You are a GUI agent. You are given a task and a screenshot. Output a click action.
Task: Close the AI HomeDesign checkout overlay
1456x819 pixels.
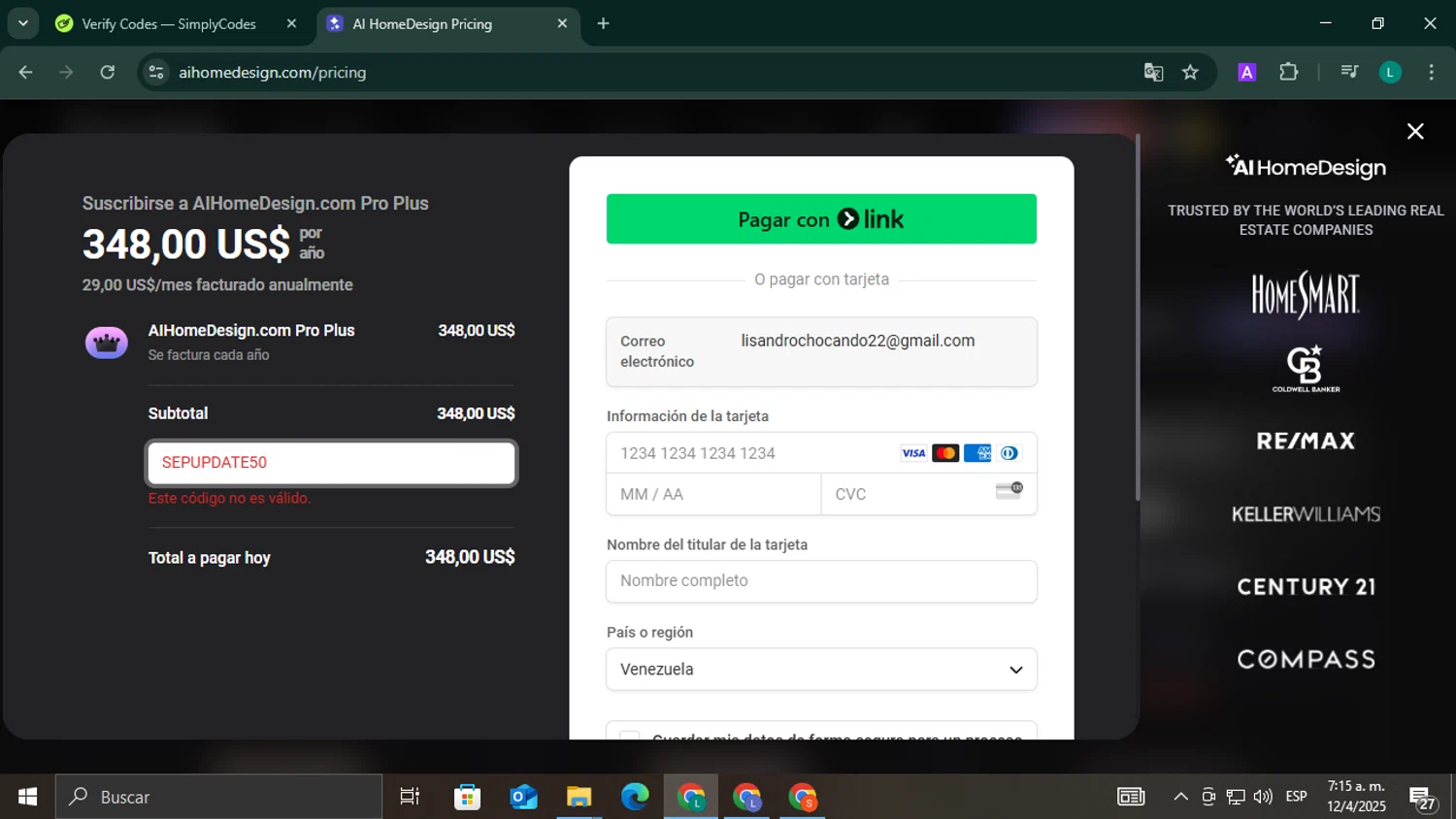pos(1415,131)
